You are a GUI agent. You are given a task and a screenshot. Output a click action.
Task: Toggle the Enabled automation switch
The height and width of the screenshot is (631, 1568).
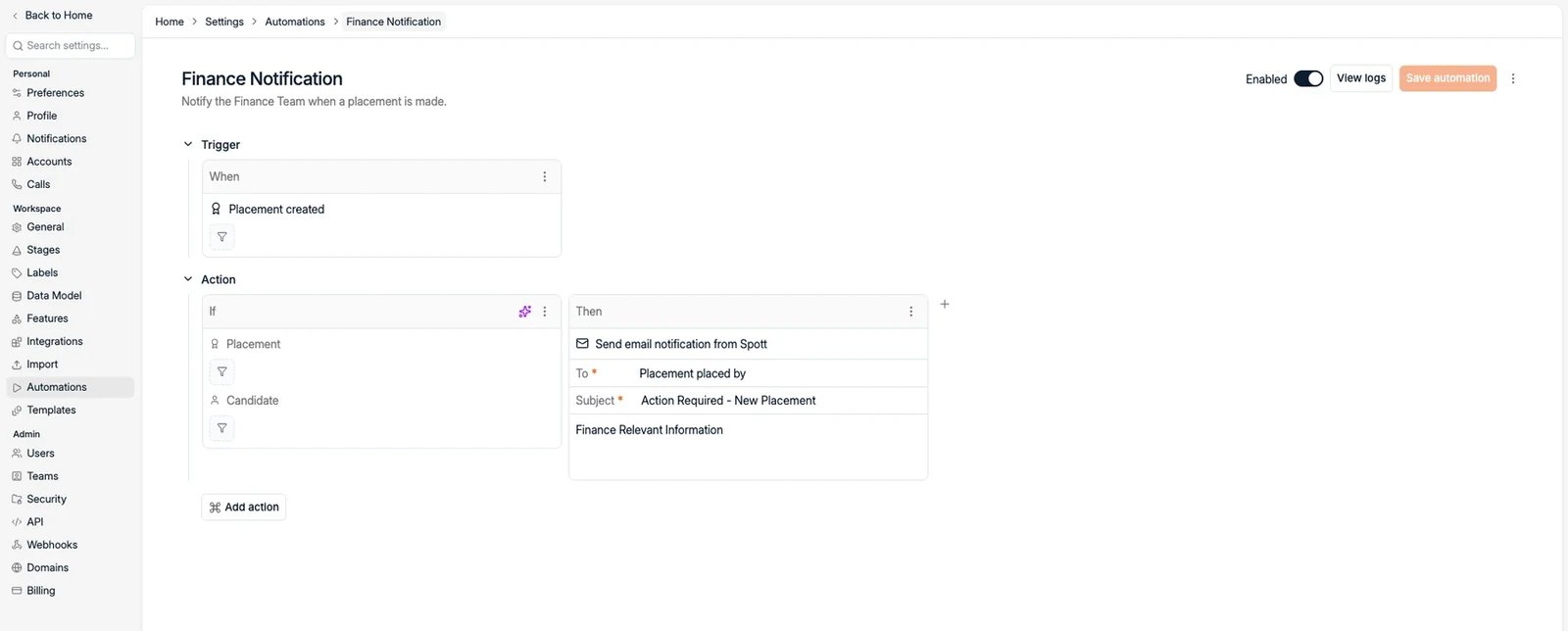1308,79
